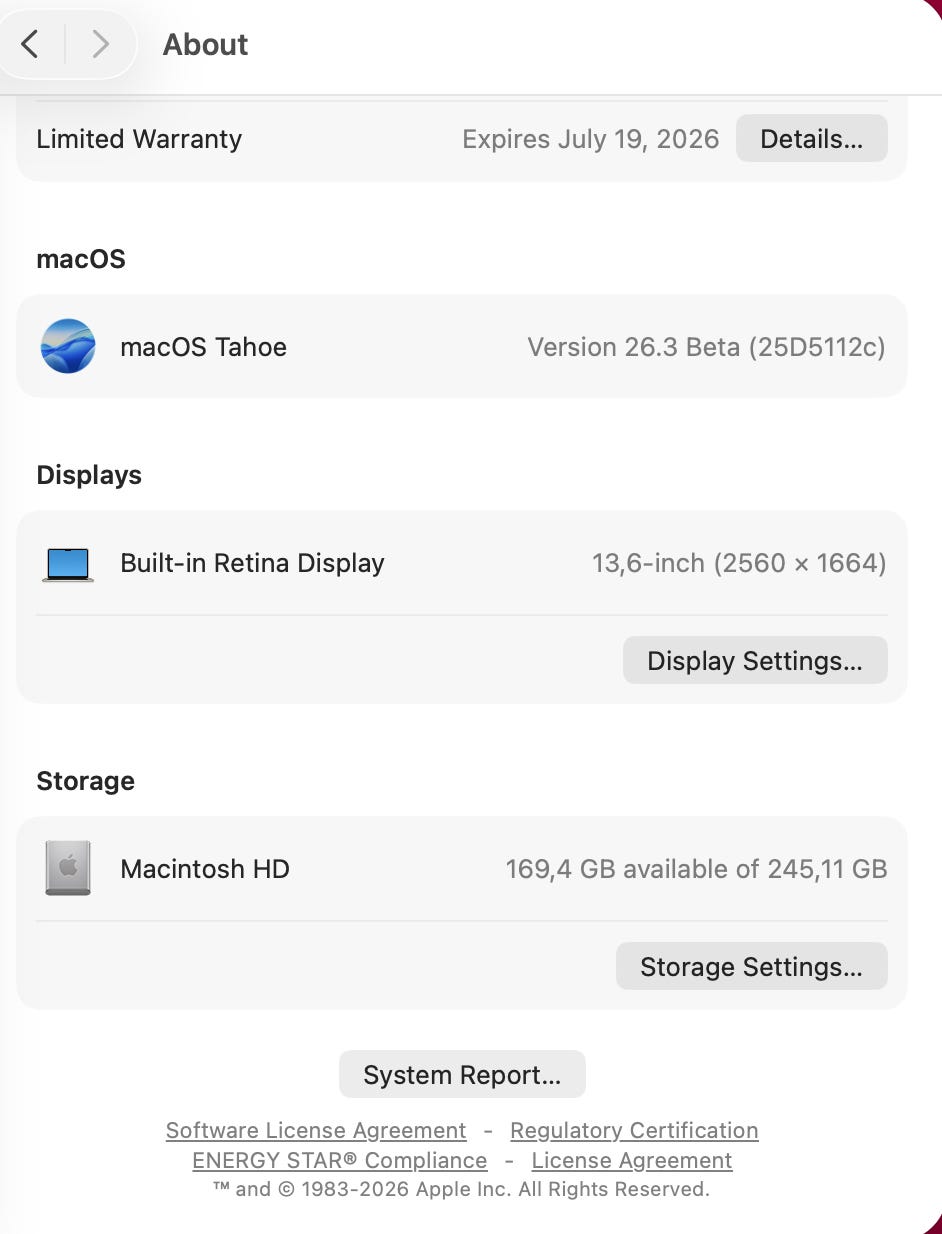Click the macOS Tahoe logo icon
Viewport: 942px width, 1234px height.
point(68,346)
